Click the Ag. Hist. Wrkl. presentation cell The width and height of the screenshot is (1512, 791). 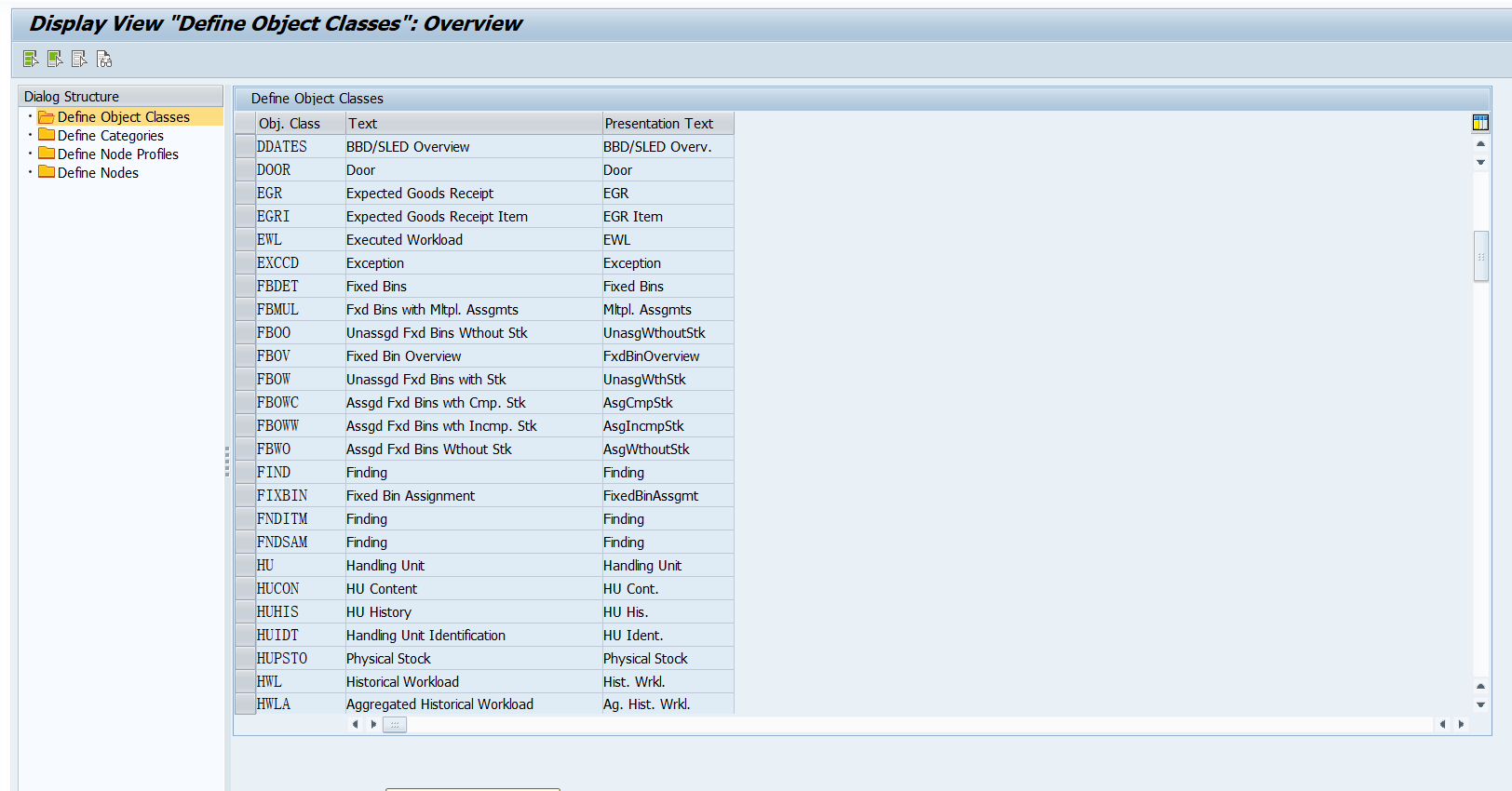[668, 704]
